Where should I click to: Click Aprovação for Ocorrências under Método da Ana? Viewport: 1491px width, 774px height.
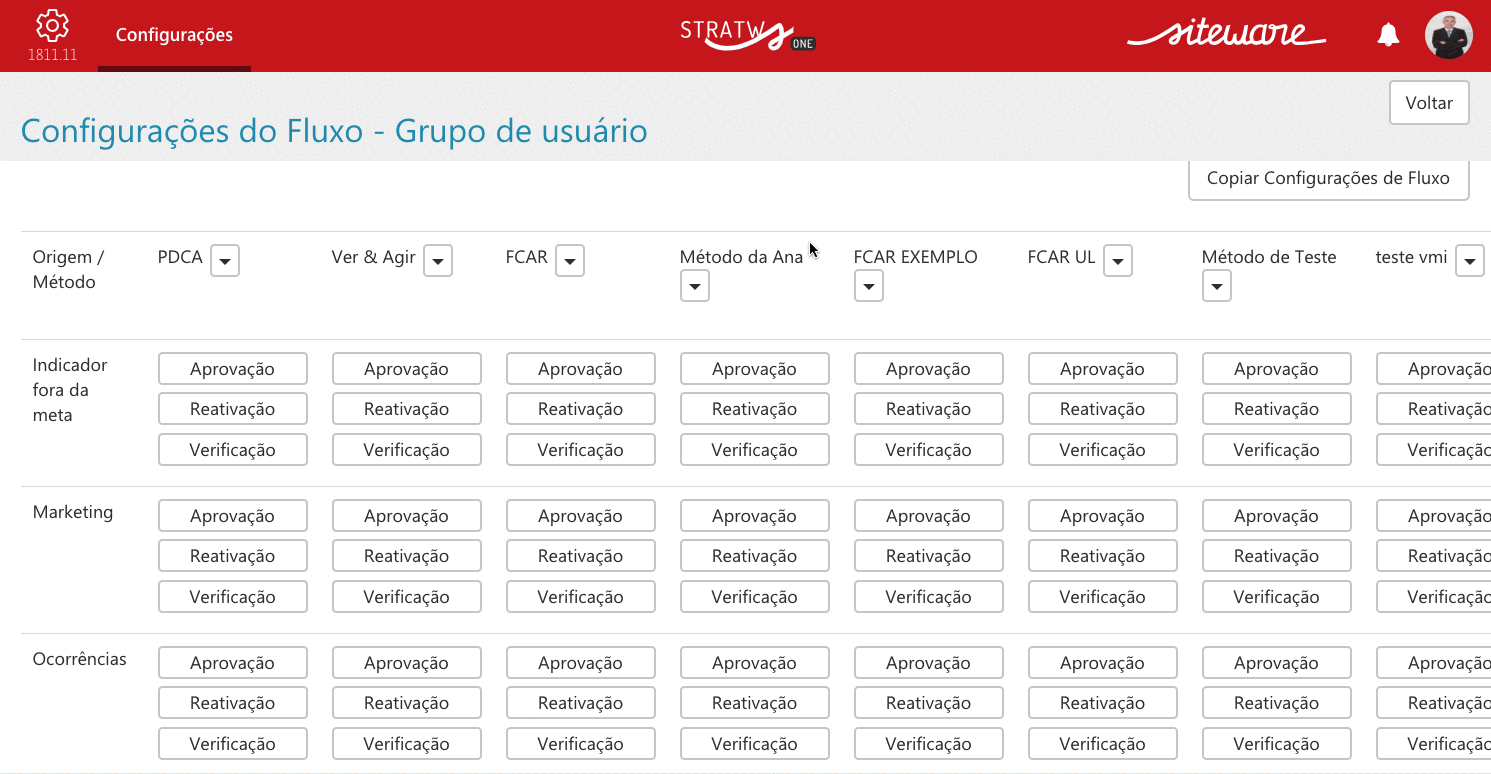[755, 663]
